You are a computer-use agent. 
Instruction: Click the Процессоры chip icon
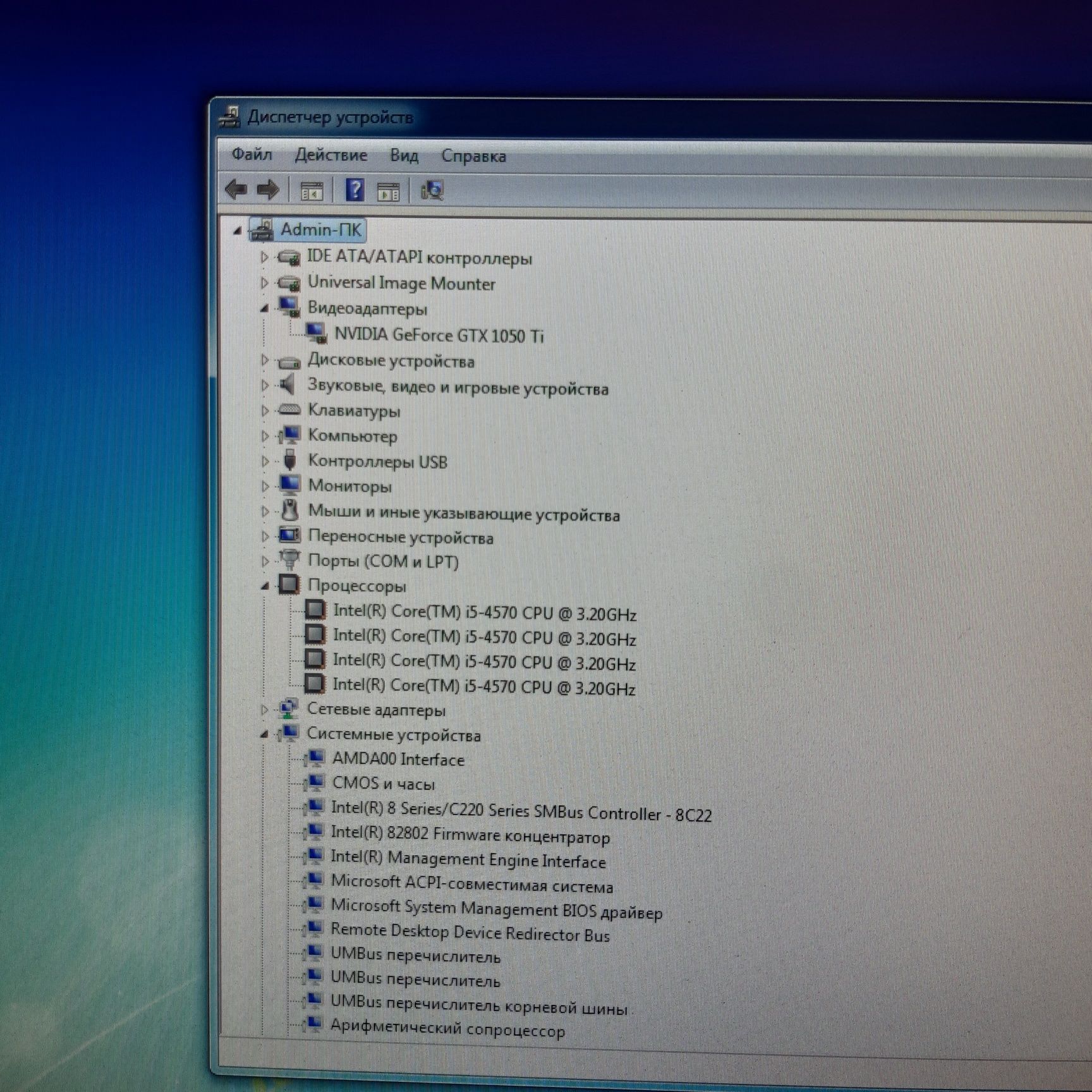289,584
